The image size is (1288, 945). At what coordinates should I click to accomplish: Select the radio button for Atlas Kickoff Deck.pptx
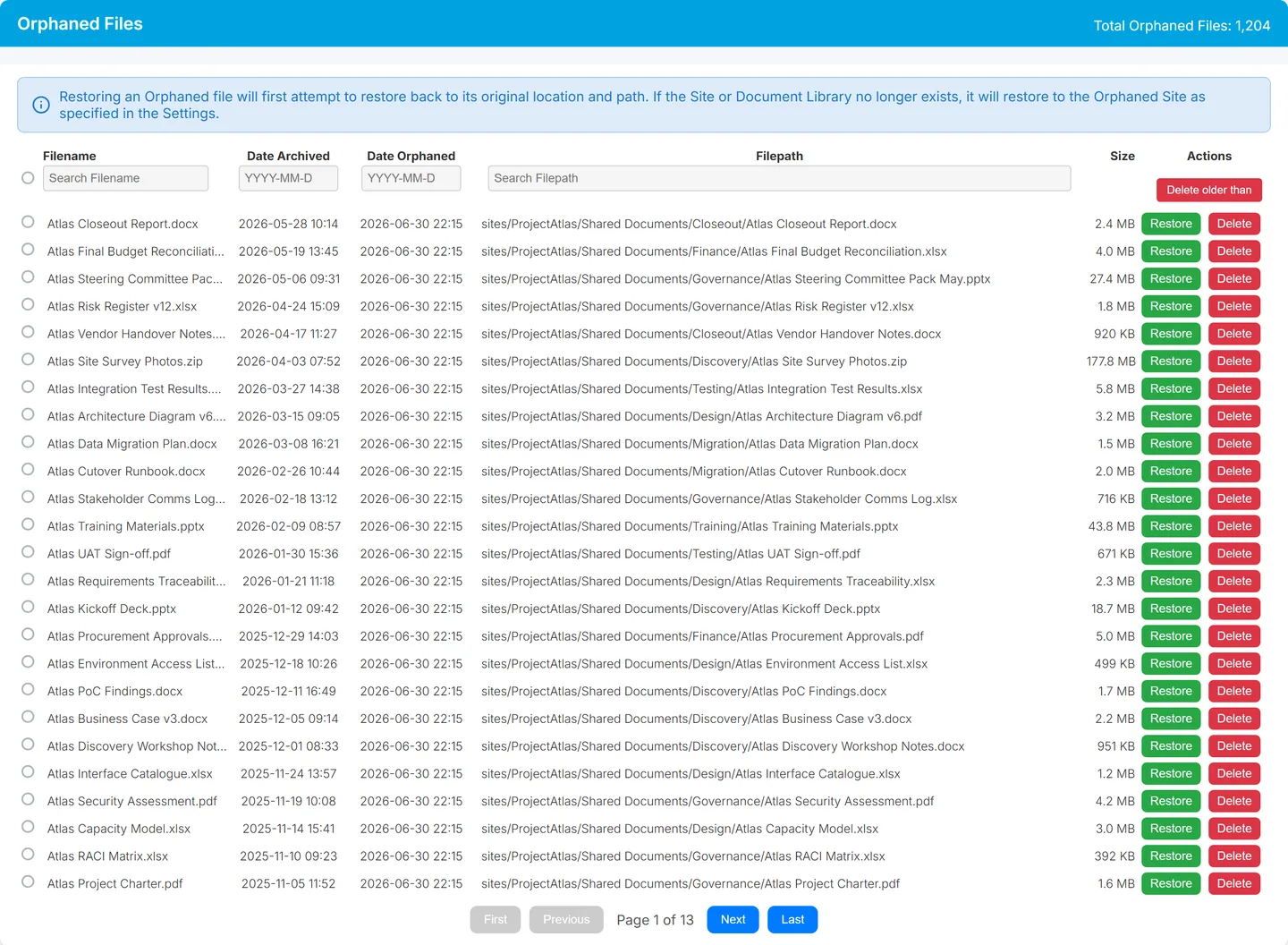(x=28, y=607)
